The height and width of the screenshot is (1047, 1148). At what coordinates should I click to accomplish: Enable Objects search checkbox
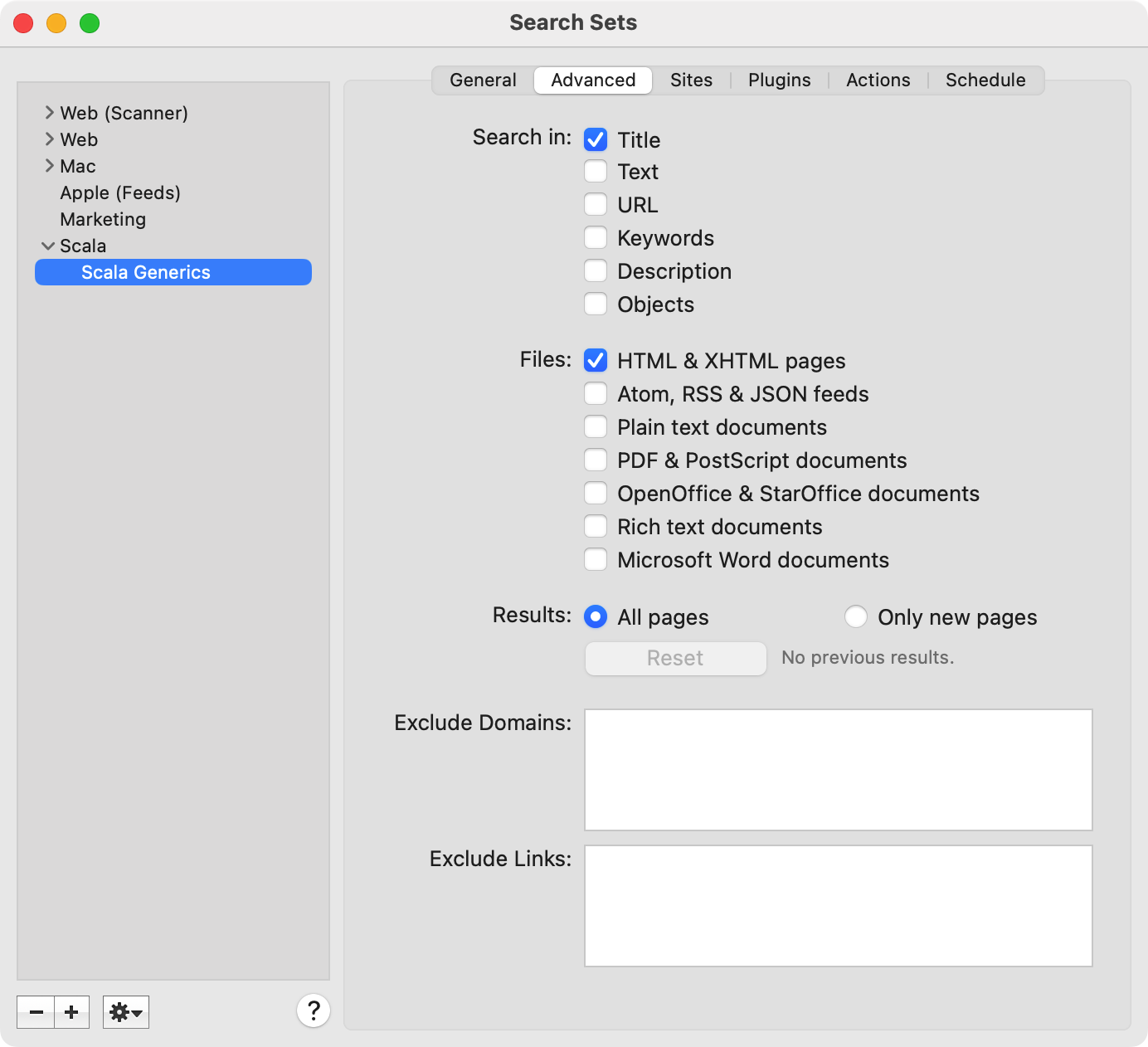596,304
